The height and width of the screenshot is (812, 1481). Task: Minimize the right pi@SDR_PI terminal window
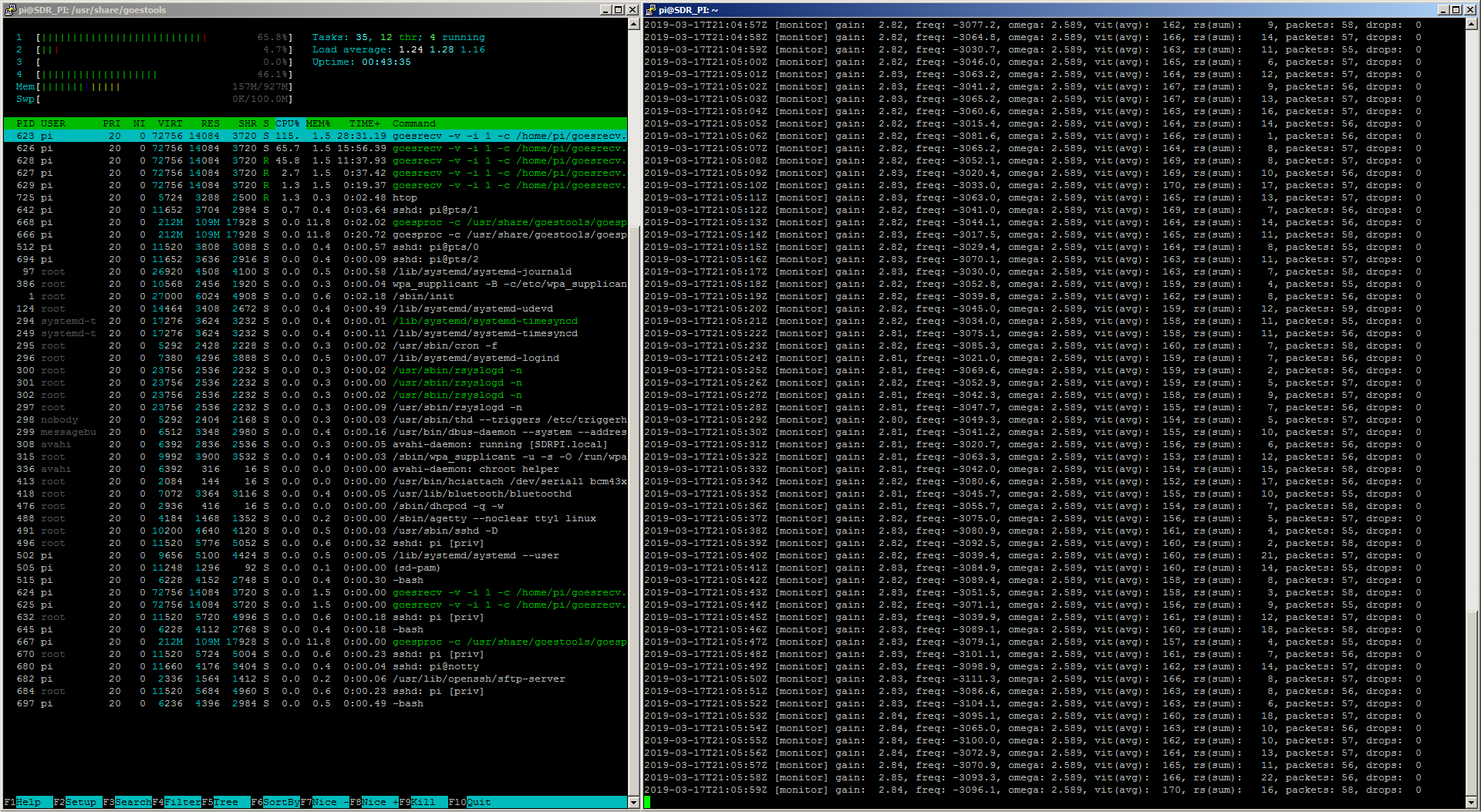point(1443,10)
